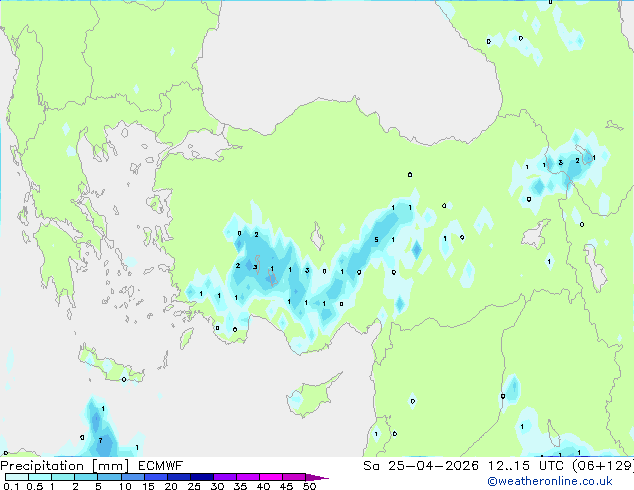Click the forecast date 'Sa 25-04-2026'
This screenshot has height=490, width=634.
421,466
